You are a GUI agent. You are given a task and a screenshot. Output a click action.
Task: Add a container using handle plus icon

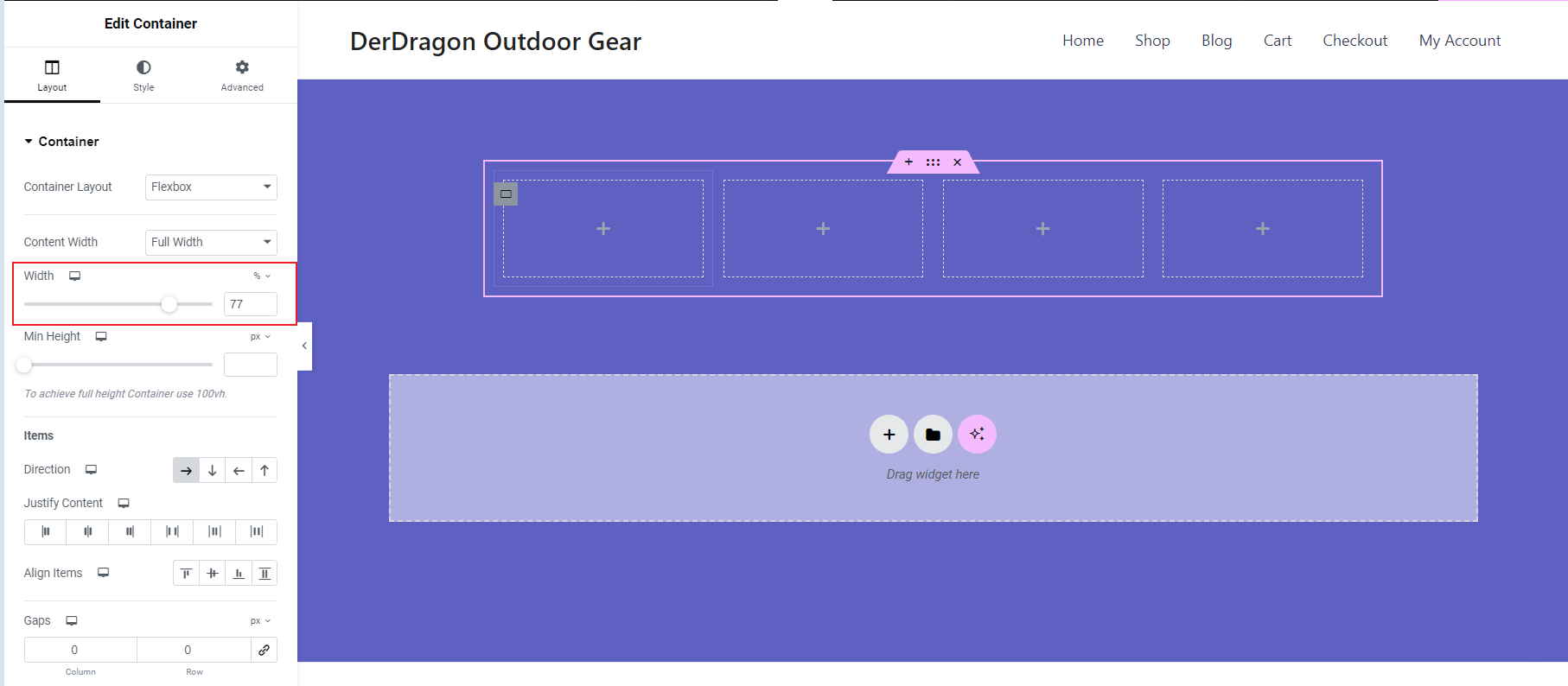[908, 162]
